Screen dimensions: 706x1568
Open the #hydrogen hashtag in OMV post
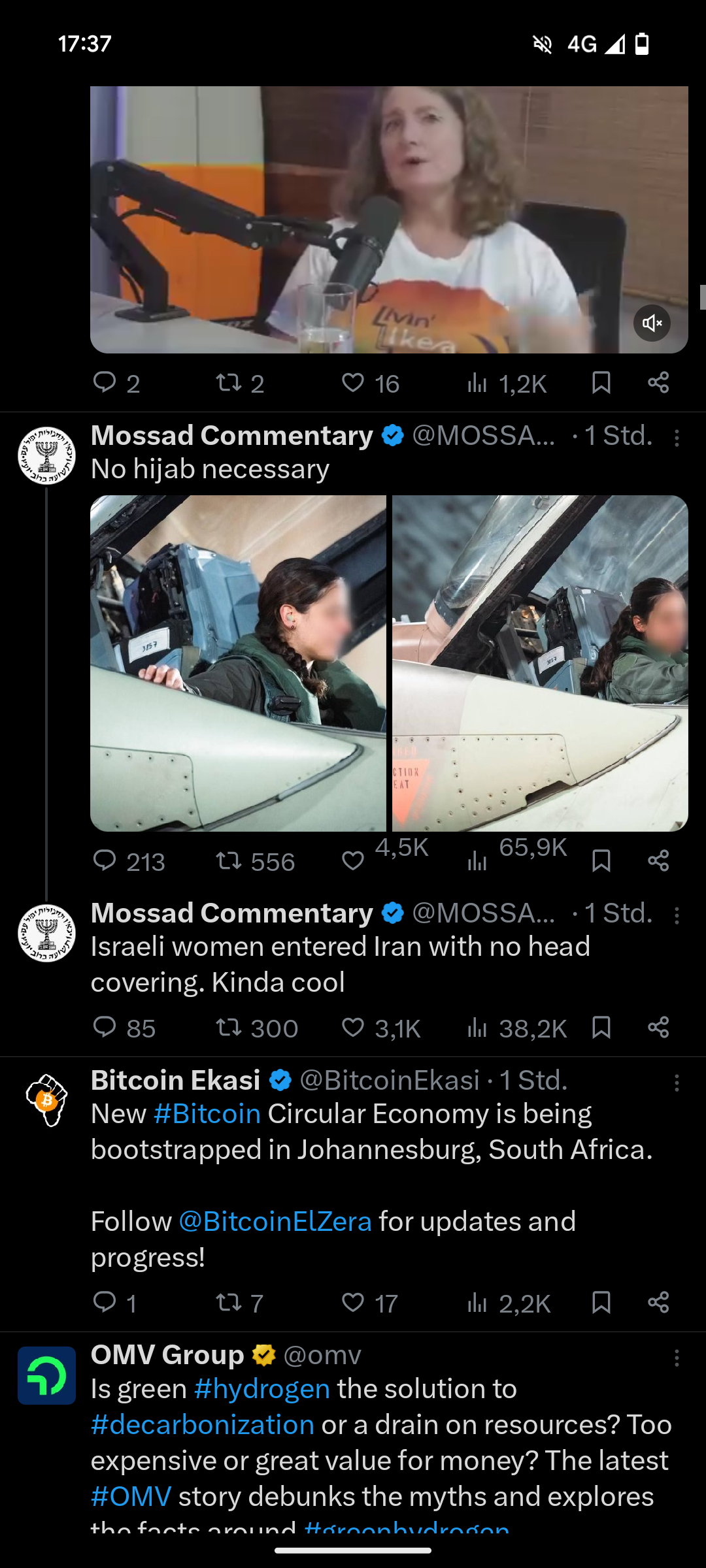[x=262, y=1389]
